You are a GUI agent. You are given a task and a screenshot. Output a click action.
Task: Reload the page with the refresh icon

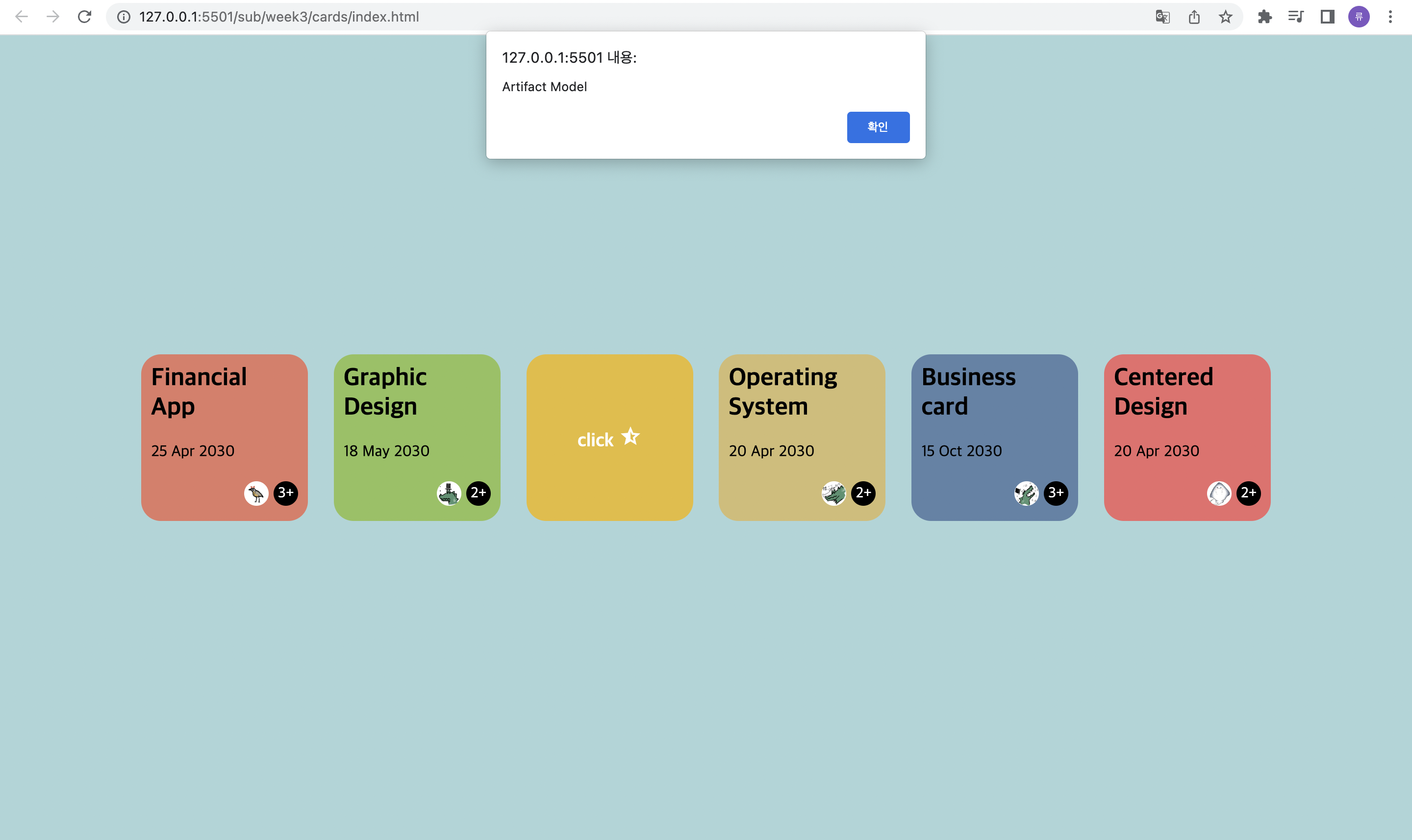pos(84,17)
